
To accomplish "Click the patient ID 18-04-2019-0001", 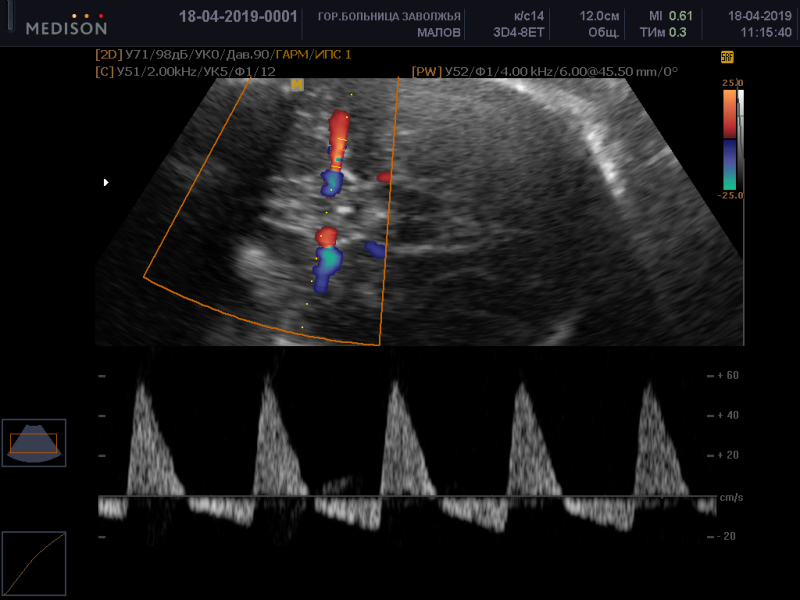I will [238, 16].
